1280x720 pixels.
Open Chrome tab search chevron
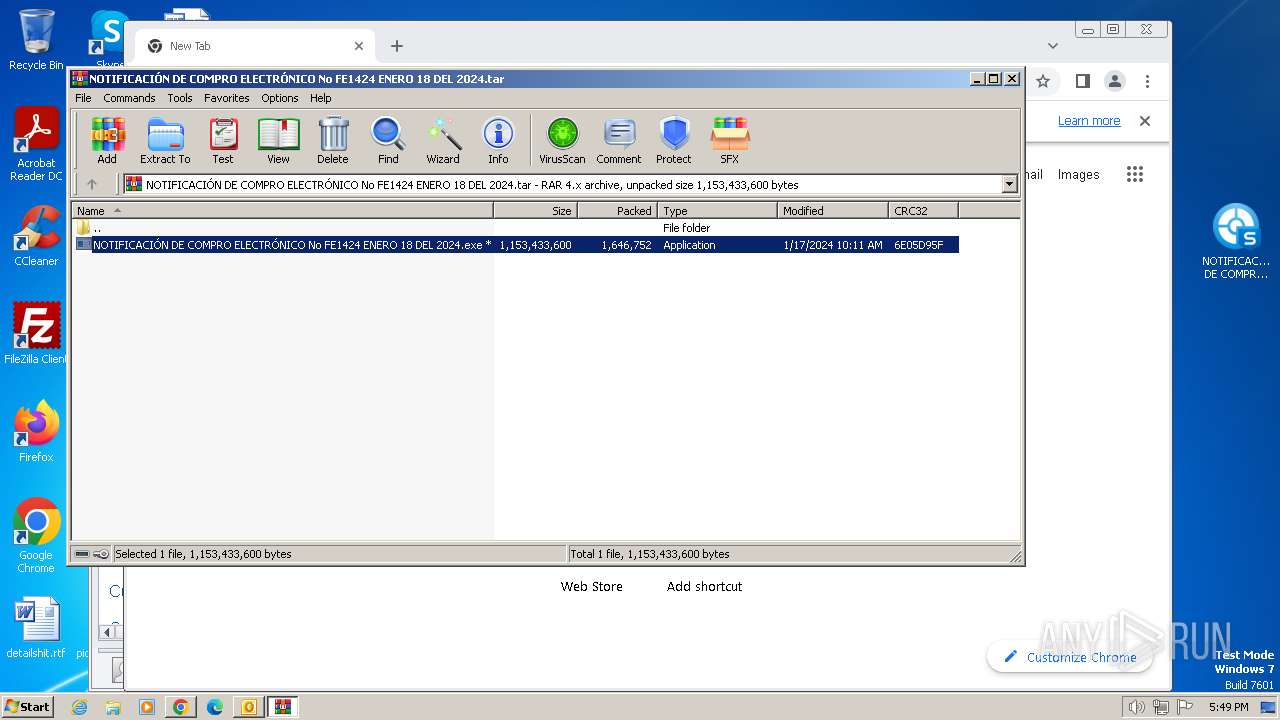coord(1053,46)
